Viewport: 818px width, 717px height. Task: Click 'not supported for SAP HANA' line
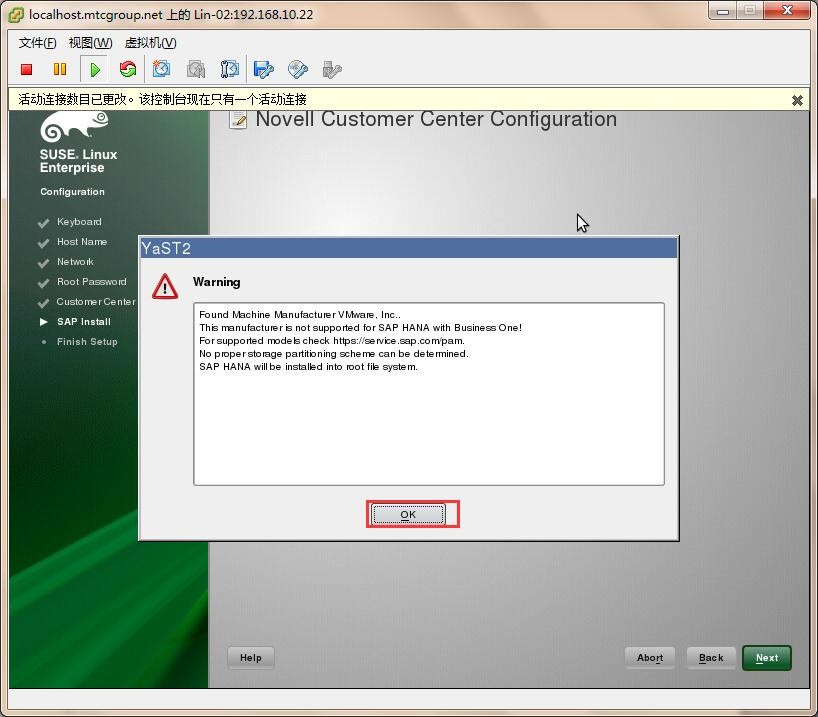[x=360, y=328]
